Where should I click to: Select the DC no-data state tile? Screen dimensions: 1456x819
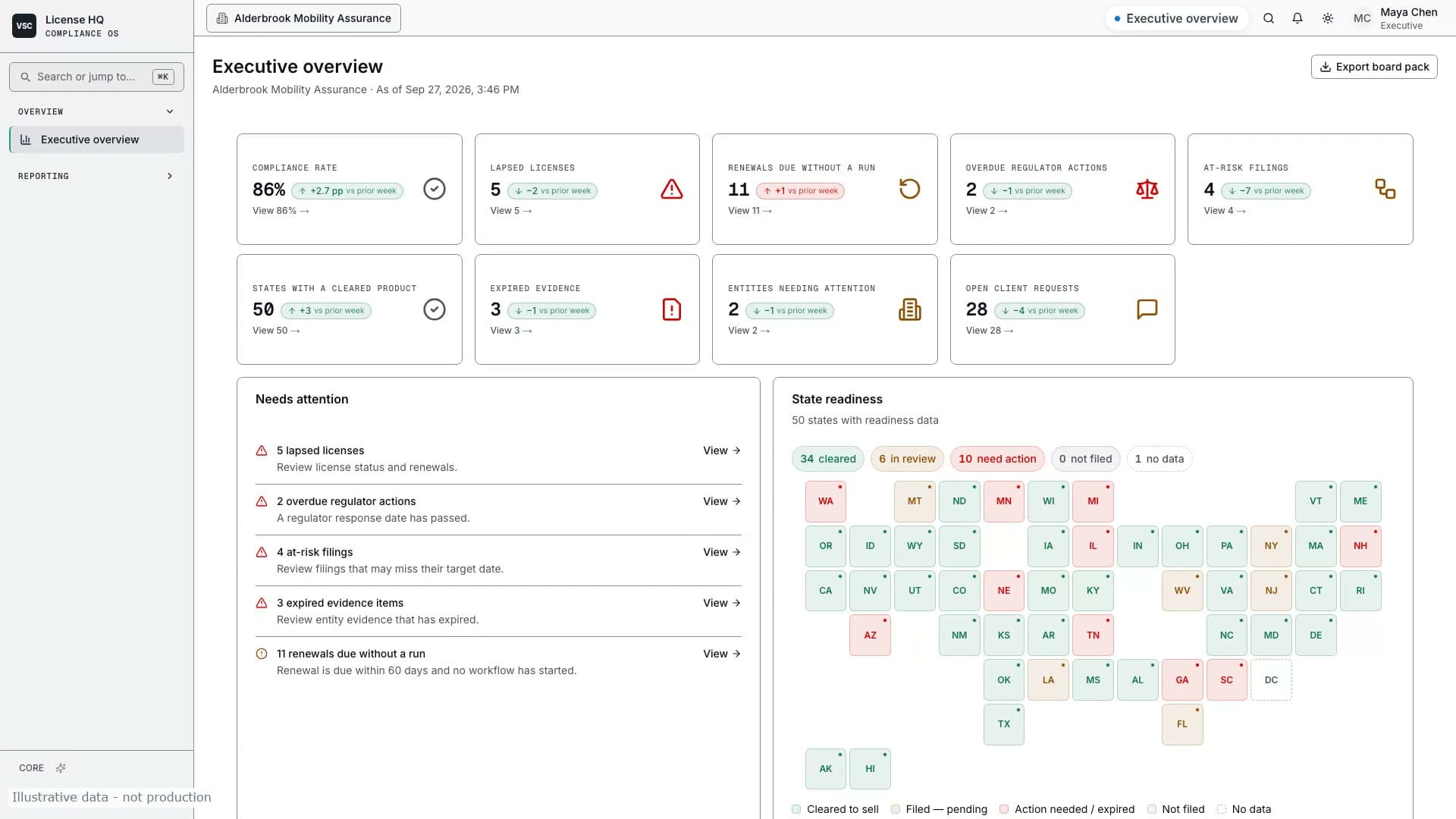point(1271,680)
